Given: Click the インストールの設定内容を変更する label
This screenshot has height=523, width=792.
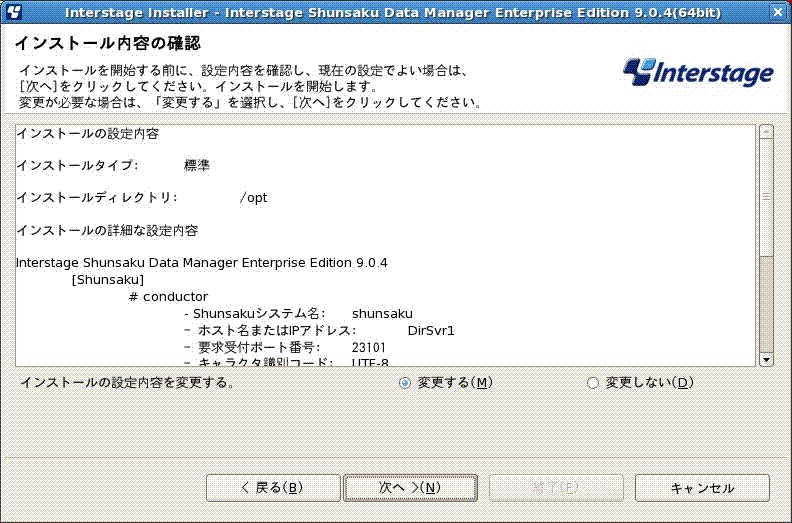Looking at the screenshot, I should (127, 383).
